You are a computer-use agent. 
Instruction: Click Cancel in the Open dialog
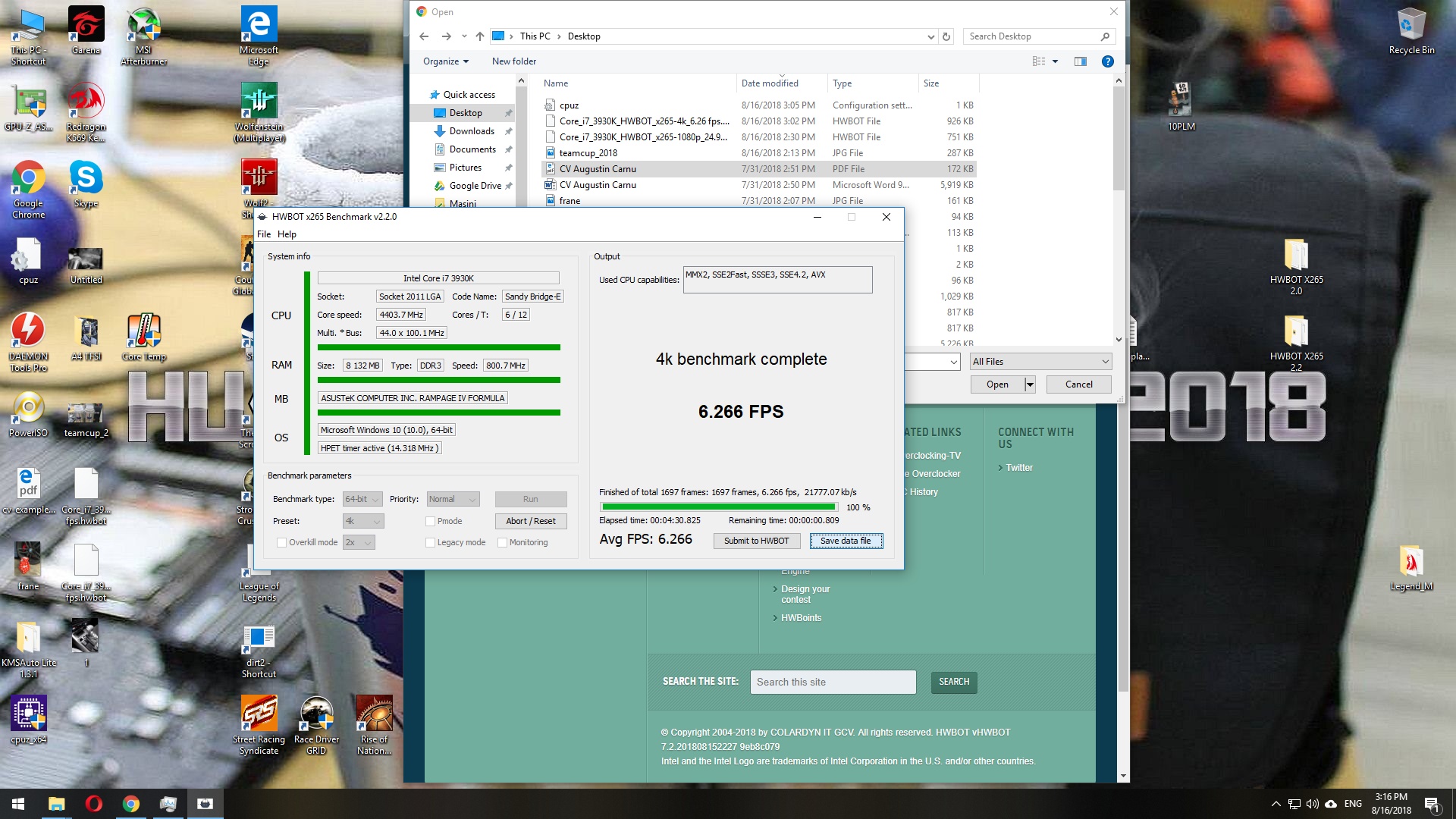point(1078,384)
